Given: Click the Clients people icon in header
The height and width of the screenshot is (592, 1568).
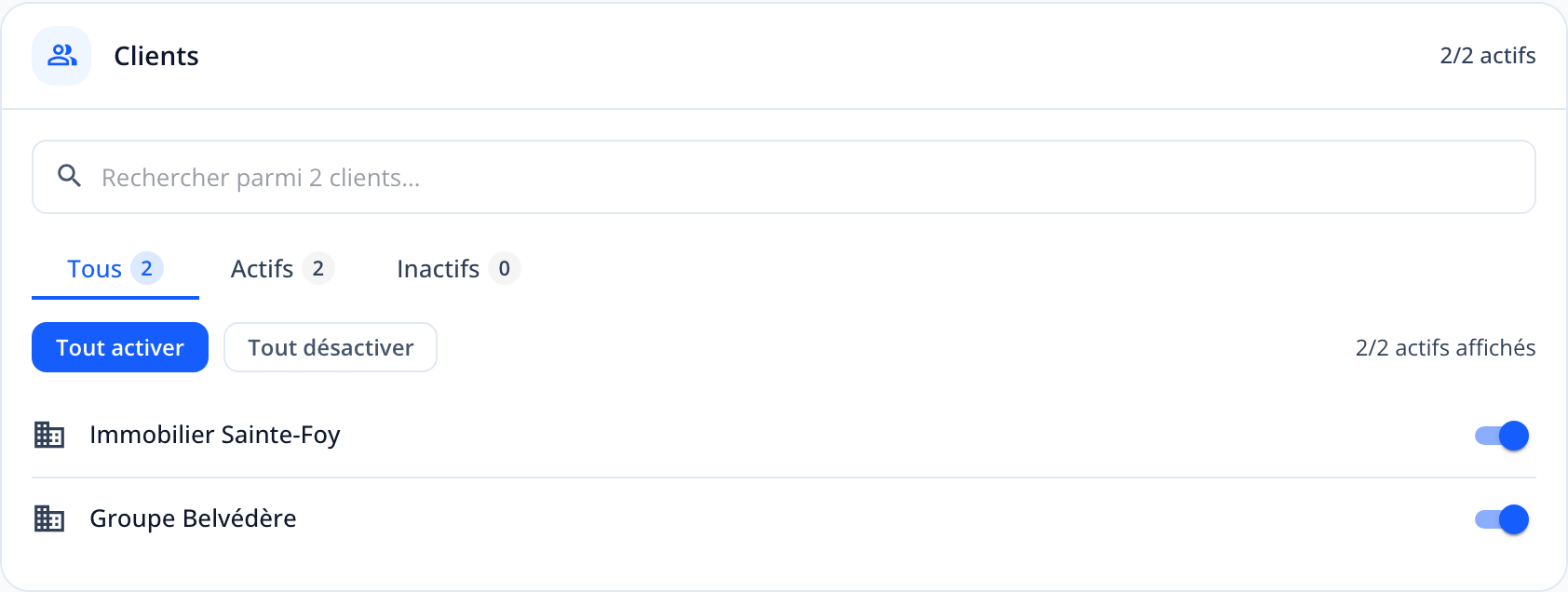Looking at the screenshot, I should 61,56.
